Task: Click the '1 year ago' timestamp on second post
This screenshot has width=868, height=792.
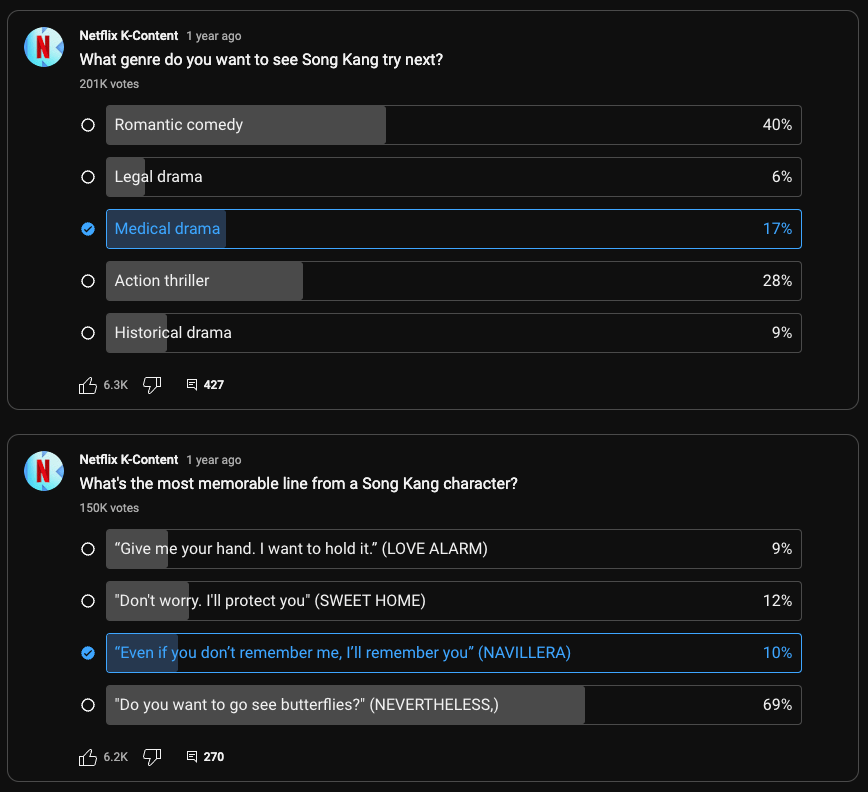Action: click(x=213, y=460)
